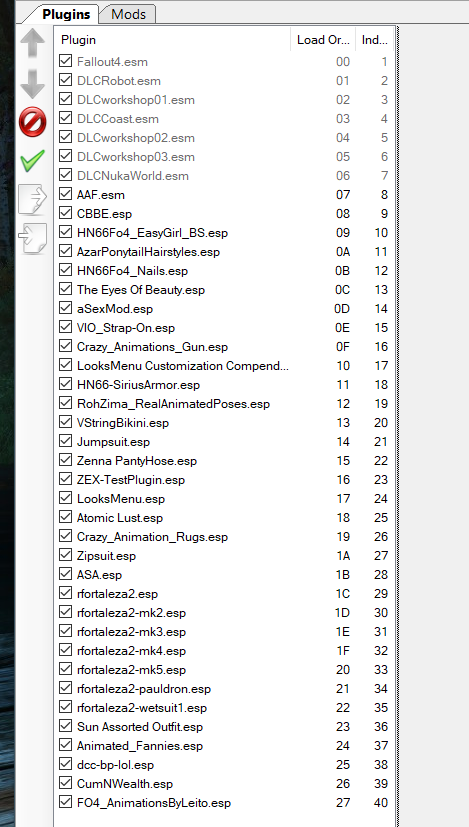Switch to the Plugins tab
The height and width of the screenshot is (827, 469).
point(66,14)
